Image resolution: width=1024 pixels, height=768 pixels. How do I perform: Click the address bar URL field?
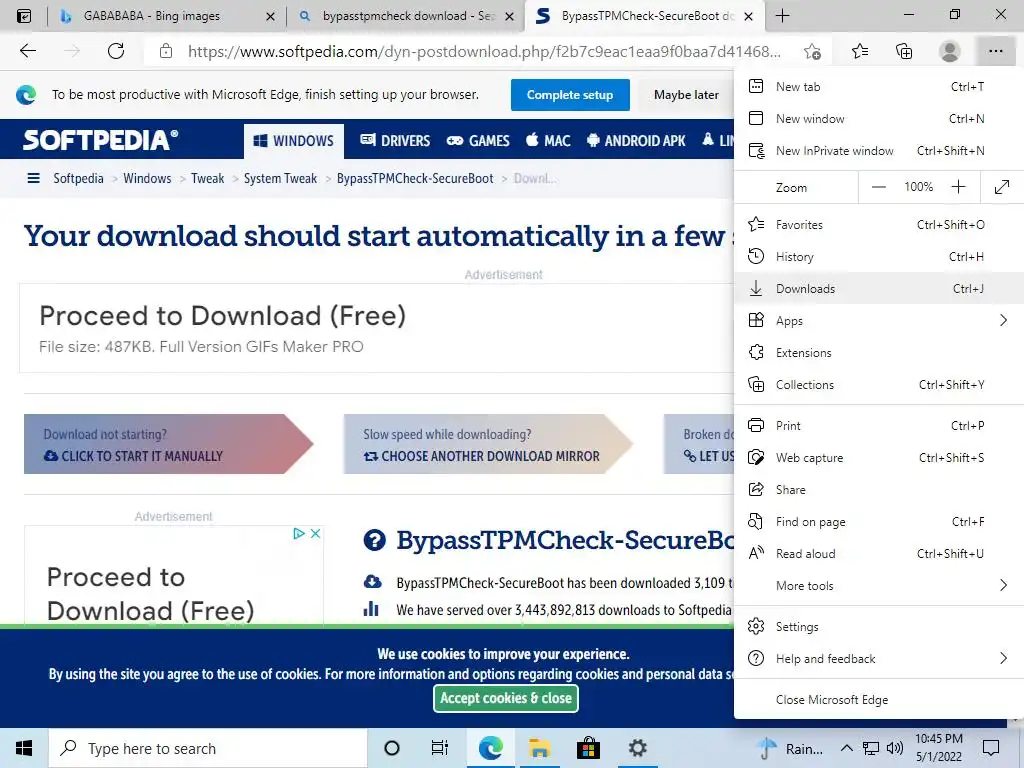(x=483, y=51)
